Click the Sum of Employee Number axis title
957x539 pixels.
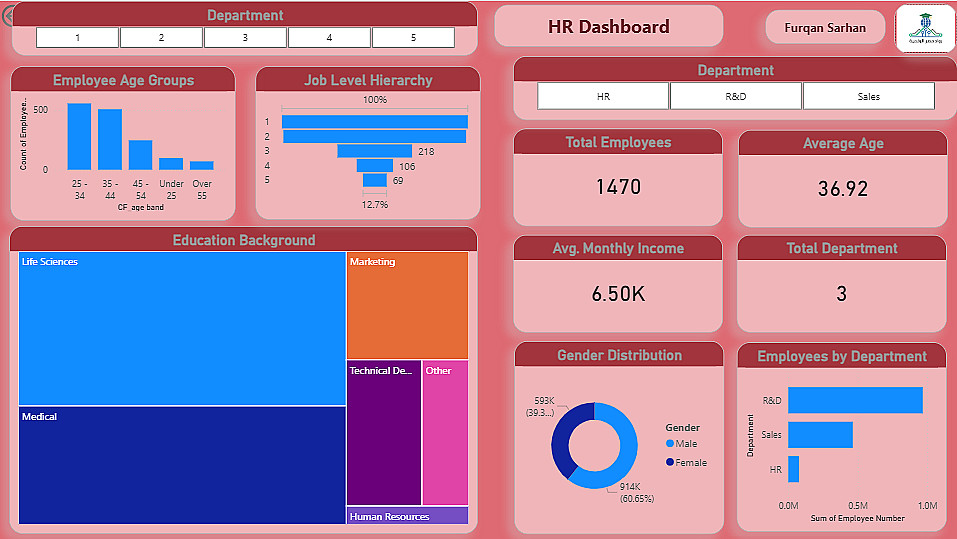click(858, 518)
